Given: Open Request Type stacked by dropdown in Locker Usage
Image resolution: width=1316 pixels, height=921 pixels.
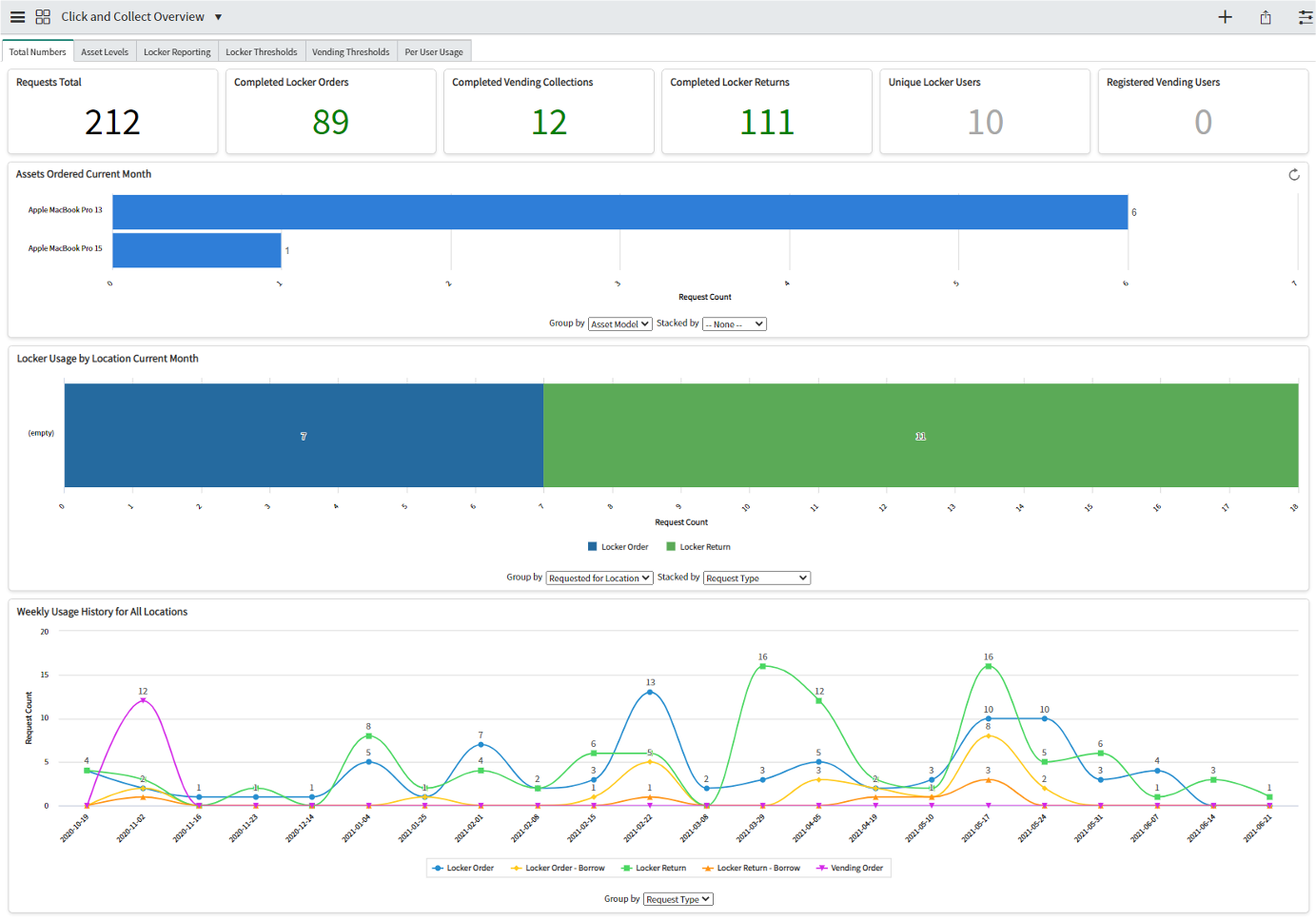Looking at the screenshot, I should coord(757,578).
